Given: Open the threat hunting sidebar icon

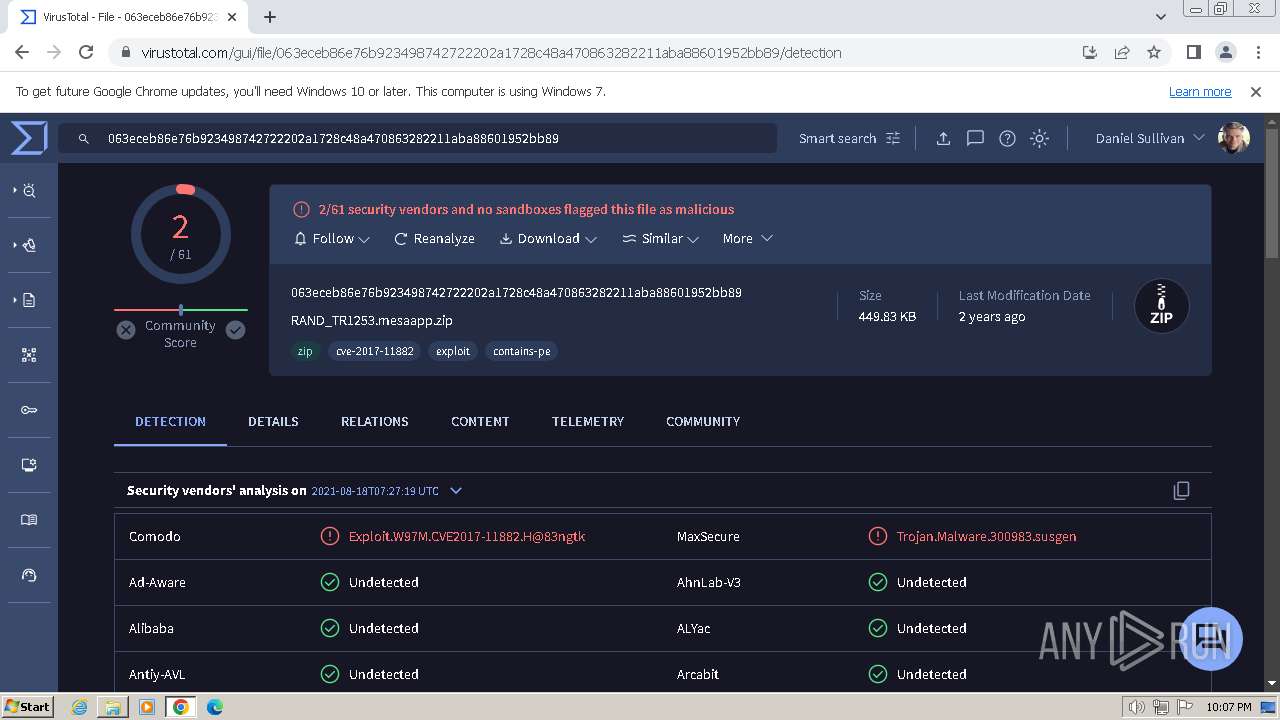Looking at the screenshot, I should (28, 190).
